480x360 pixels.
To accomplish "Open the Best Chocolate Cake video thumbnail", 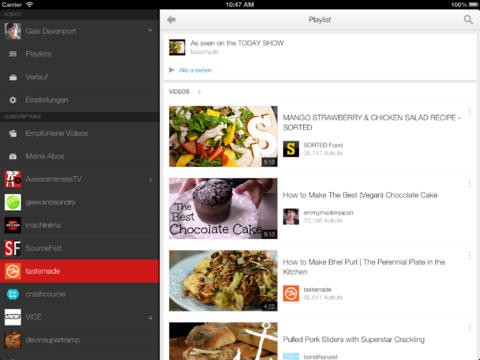I will pos(223,209).
